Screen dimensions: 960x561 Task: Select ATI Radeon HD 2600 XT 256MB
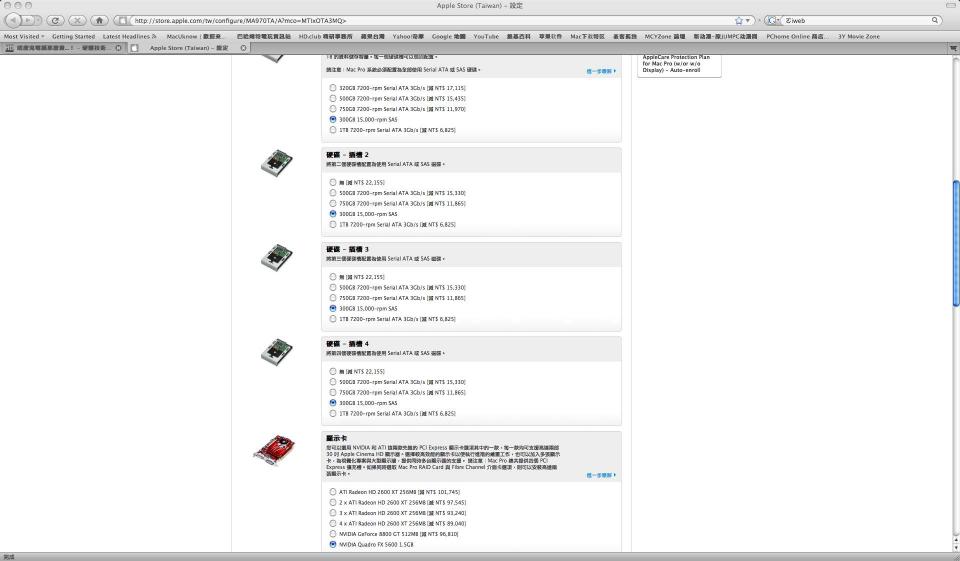point(333,492)
